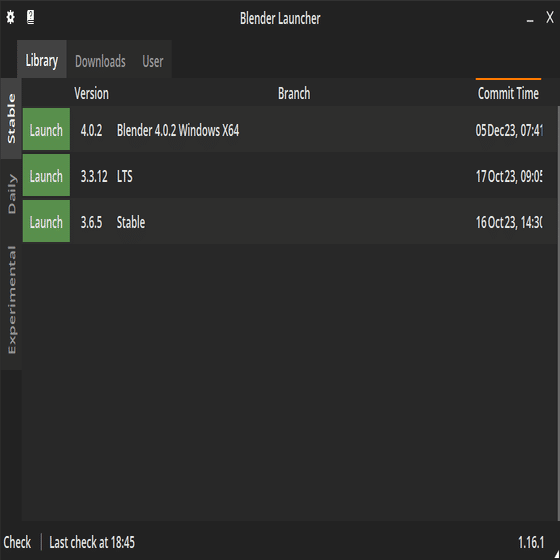Launch Blender 3.6.5 Stable
Screen dimensions: 560x560
(x=46, y=221)
